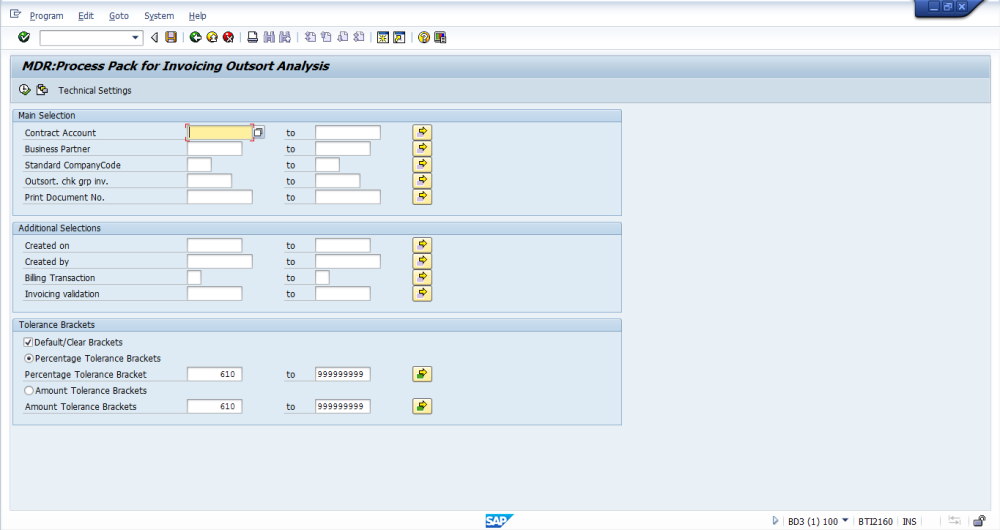Open multiple selection for Contract Account
1000x530 pixels.
coord(422,132)
